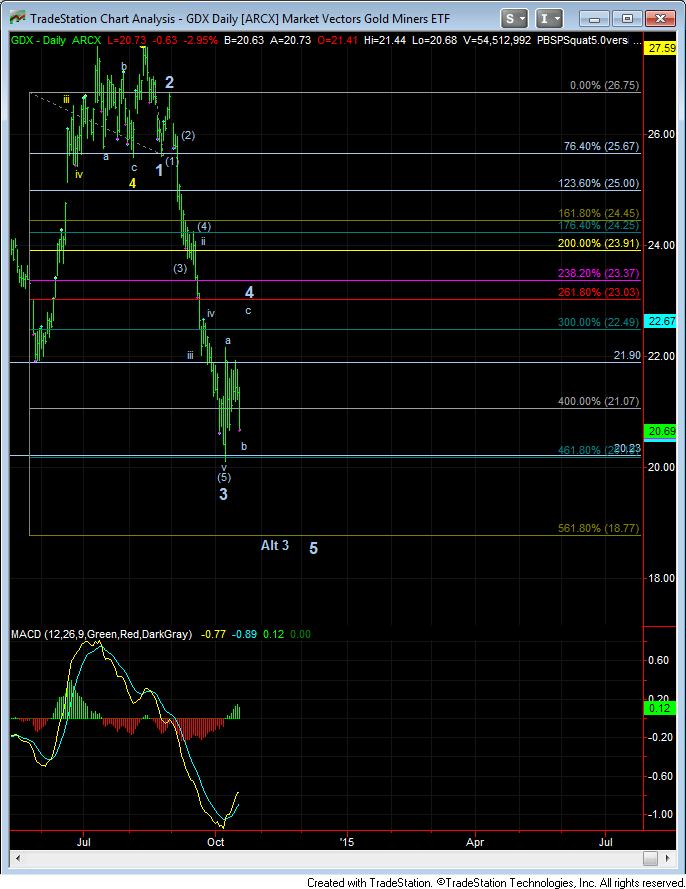Click the yellow 27.59 price marker

(x=662, y=48)
